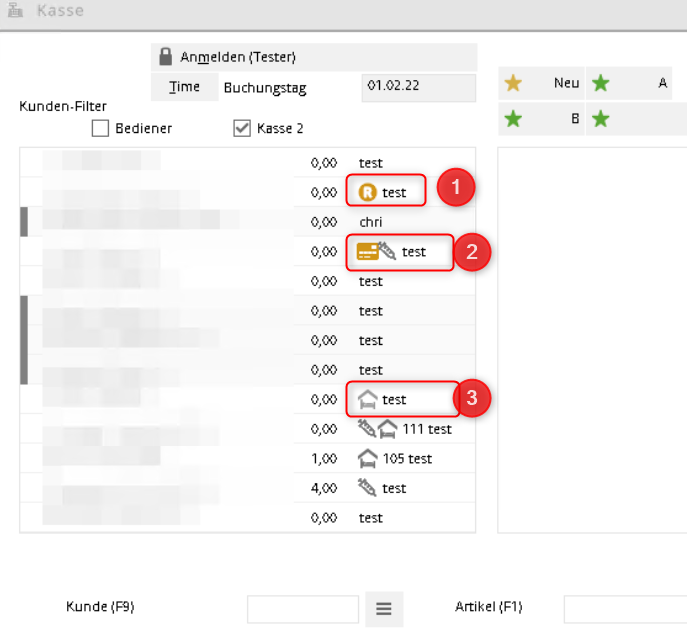The width and height of the screenshot is (687, 638).
Task: Click the syringe icon beside the card icon
Action: 387,251
